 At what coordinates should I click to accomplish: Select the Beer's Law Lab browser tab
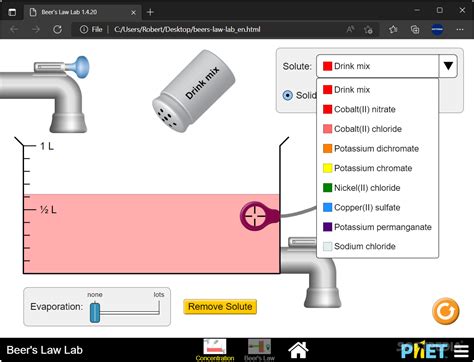(x=82, y=12)
